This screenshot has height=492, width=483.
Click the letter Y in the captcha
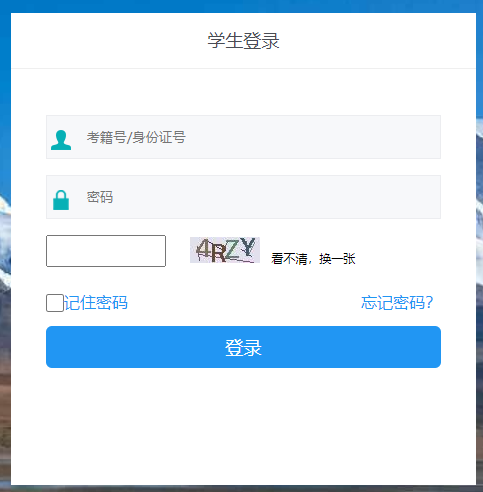(248, 247)
